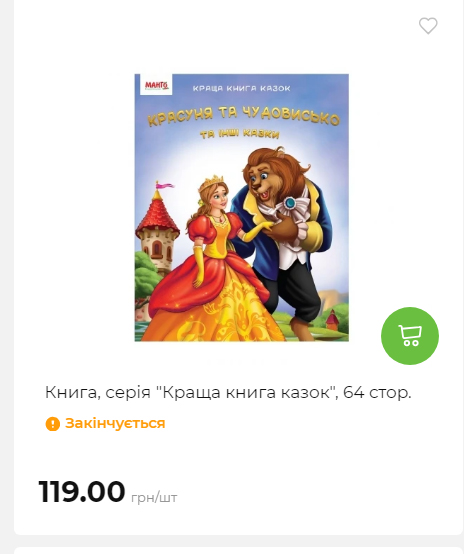Add the book to cart with green button
Image resolution: width=464 pixels, height=554 pixels.
(410, 336)
